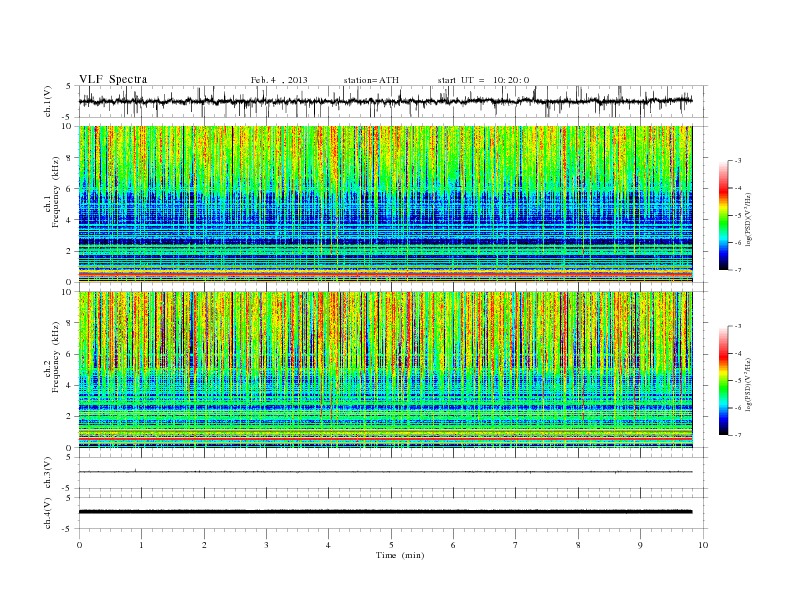Select the "start UT = 10:20:0" text
The image size is (792, 612).
[483, 80]
